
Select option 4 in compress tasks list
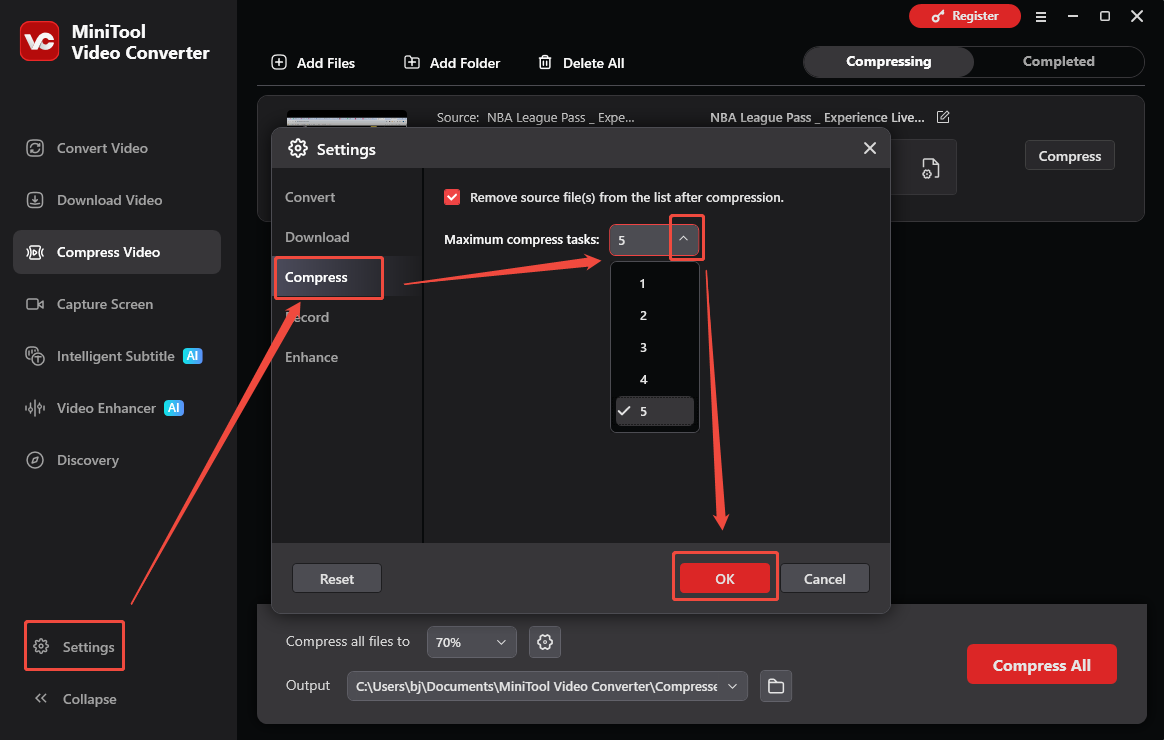pos(655,379)
